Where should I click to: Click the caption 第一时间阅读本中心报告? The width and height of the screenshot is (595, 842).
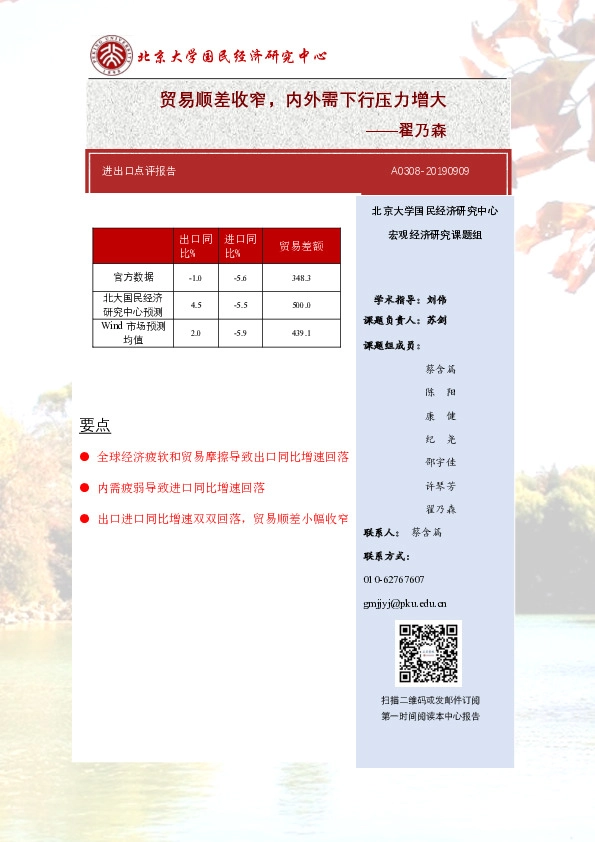pyautogui.click(x=431, y=716)
